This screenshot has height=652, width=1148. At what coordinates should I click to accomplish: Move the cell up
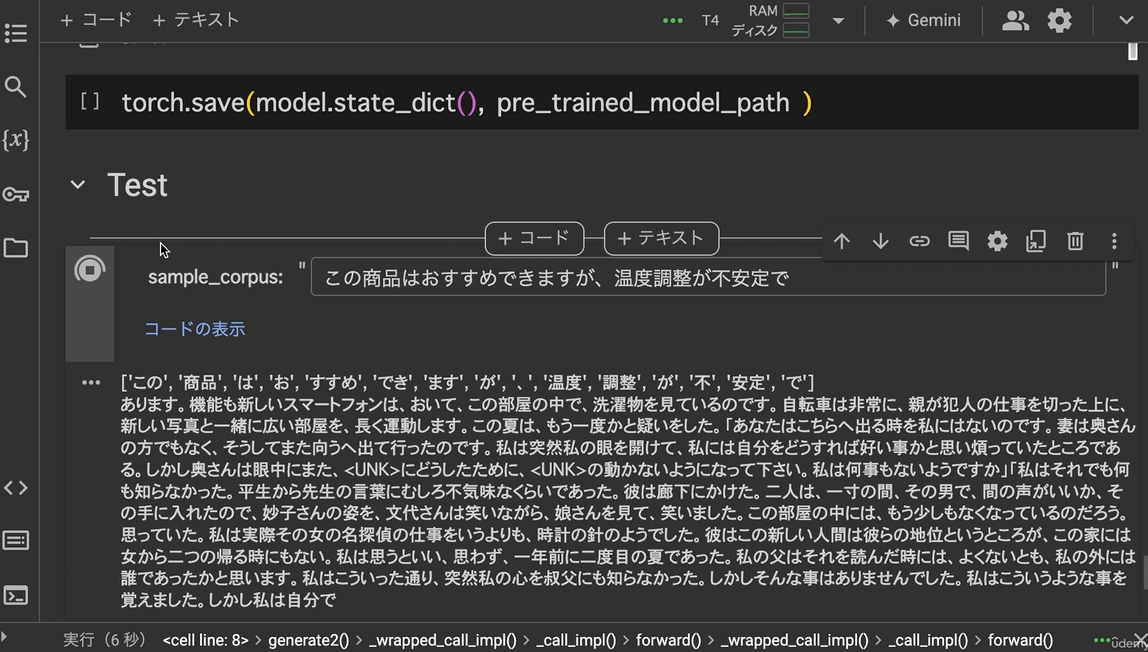click(x=842, y=241)
